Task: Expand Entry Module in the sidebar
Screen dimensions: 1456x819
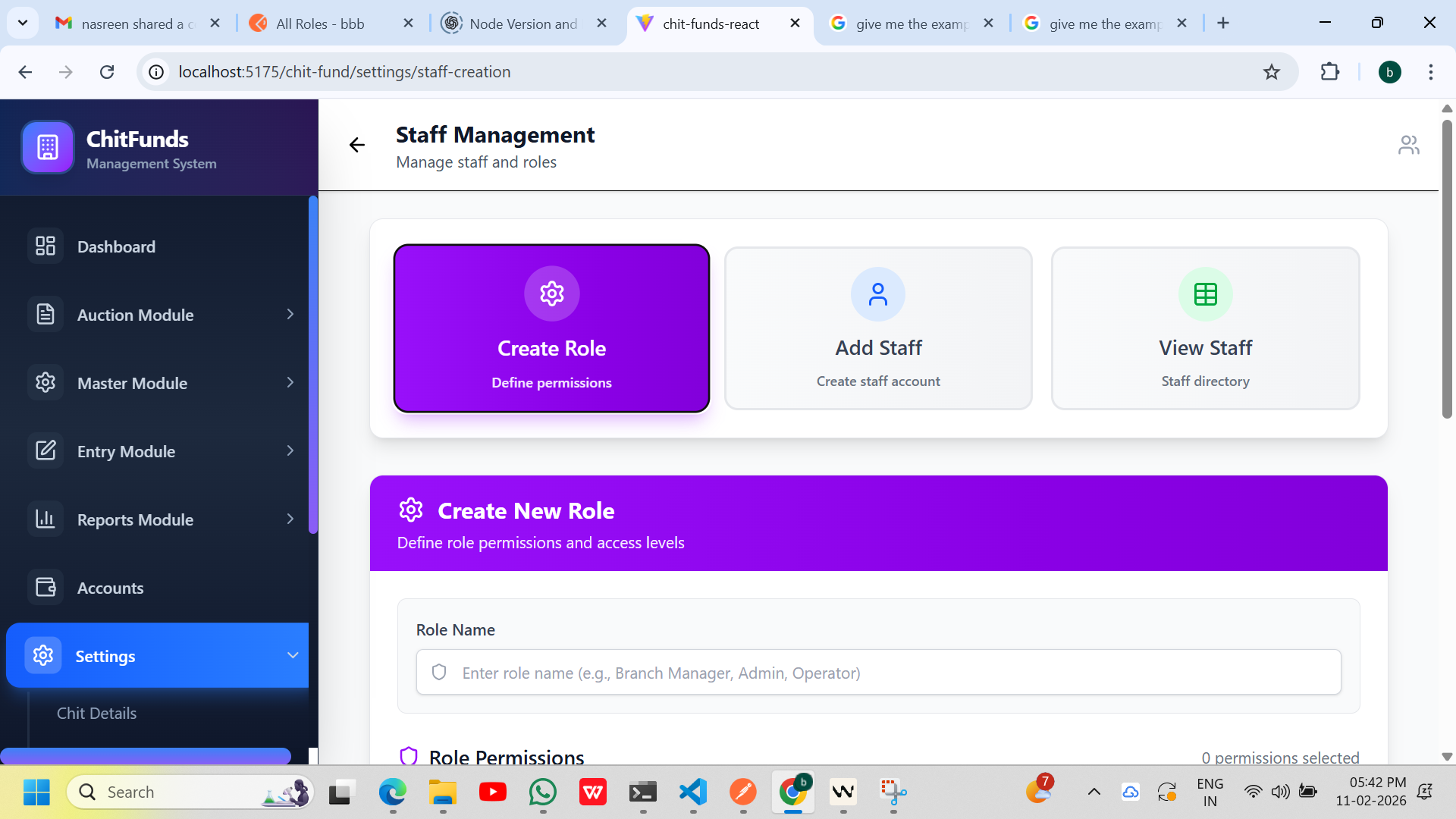Action: pyautogui.click(x=290, y=451)
